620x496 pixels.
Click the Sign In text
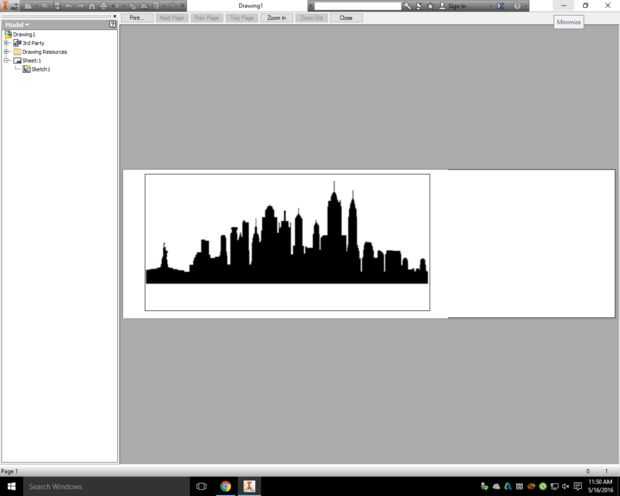[x=457, y=6]
